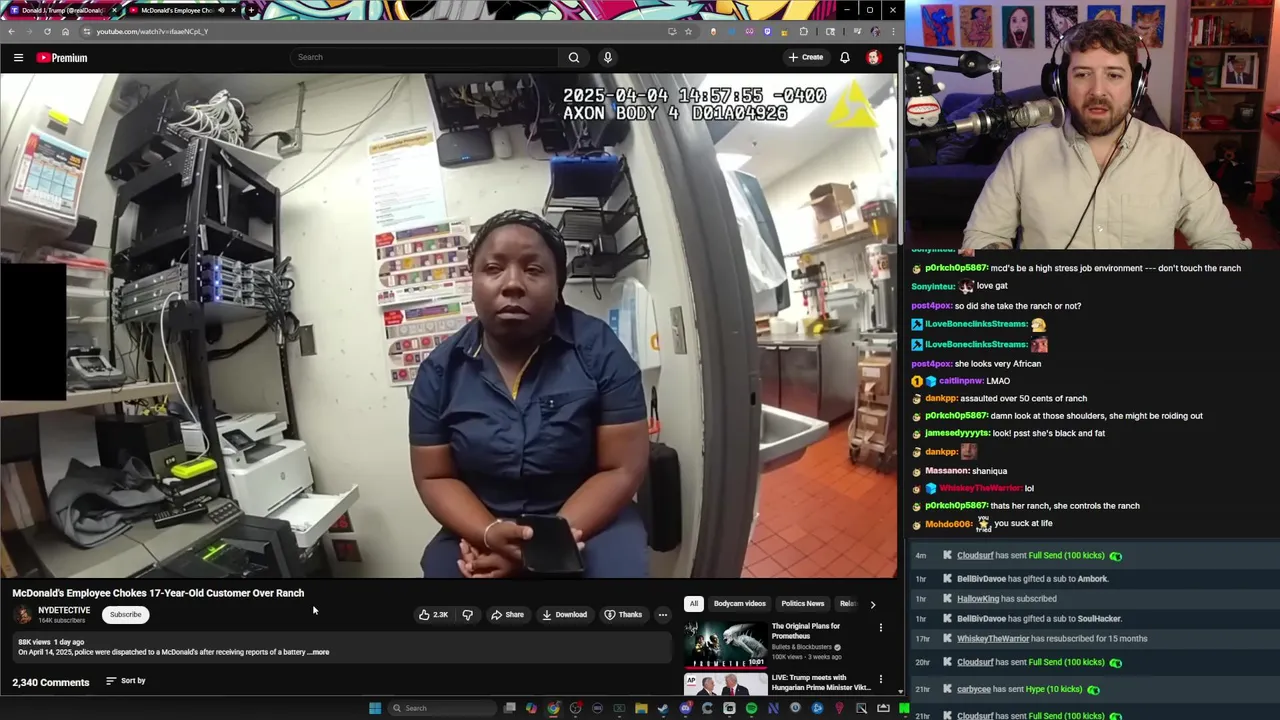Select the Bodycam videos chip
Viewport: 1280px width, 720px height.
(740, 604)
